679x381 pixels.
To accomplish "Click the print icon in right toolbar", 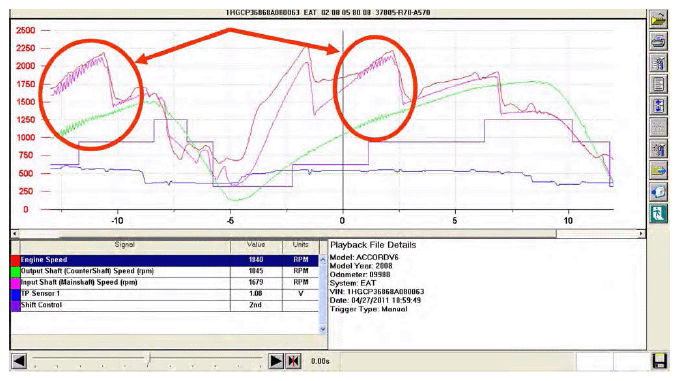I will pos(659,42).
